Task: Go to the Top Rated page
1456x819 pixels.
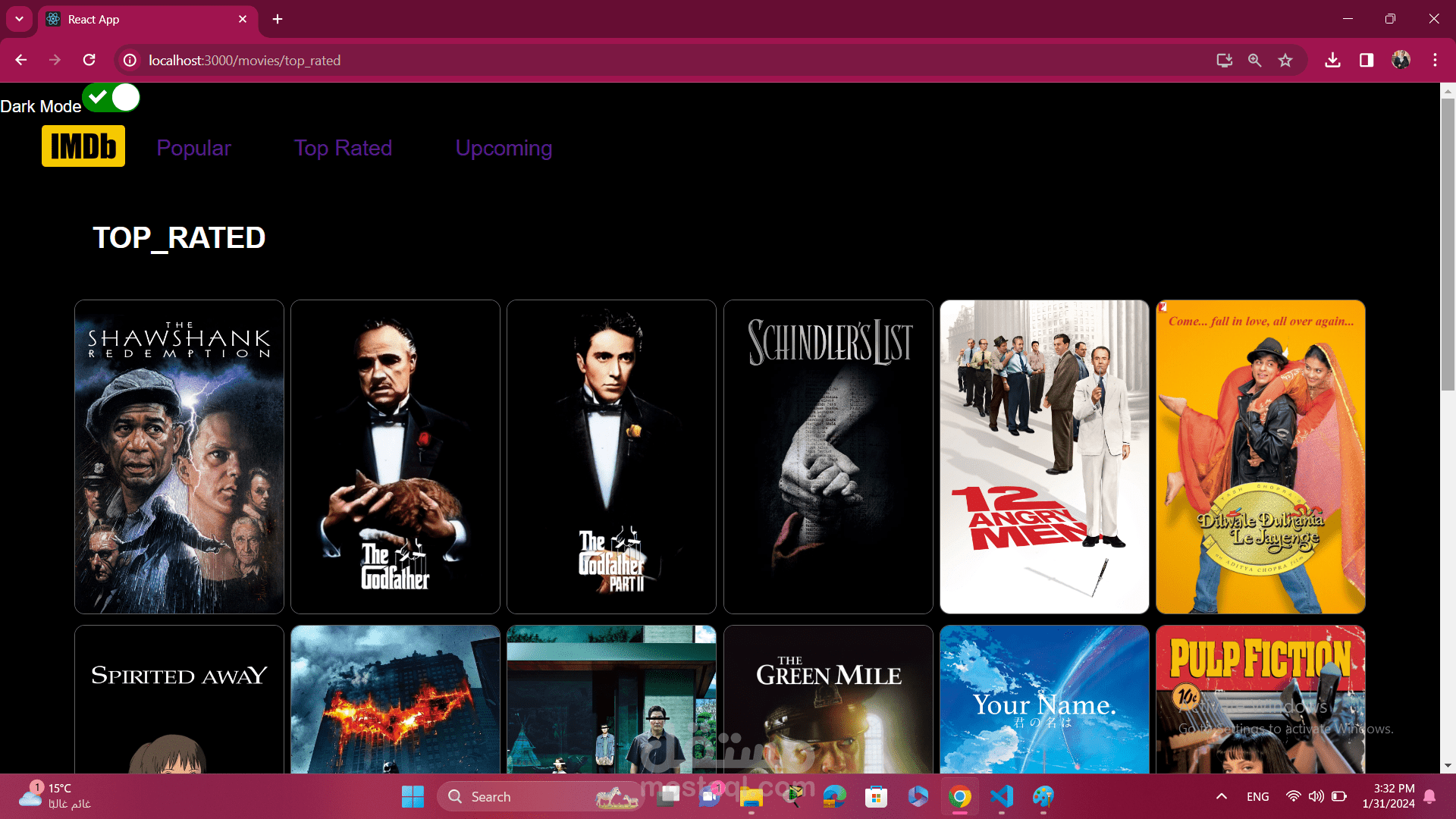Action: (x=343, y=148)
